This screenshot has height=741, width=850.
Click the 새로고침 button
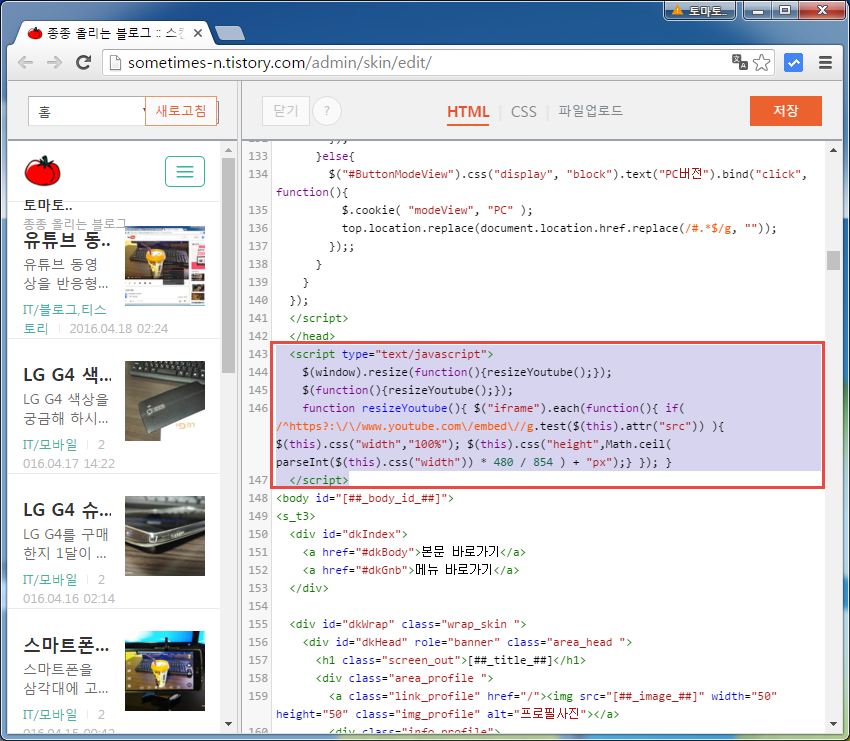(181, 111)
